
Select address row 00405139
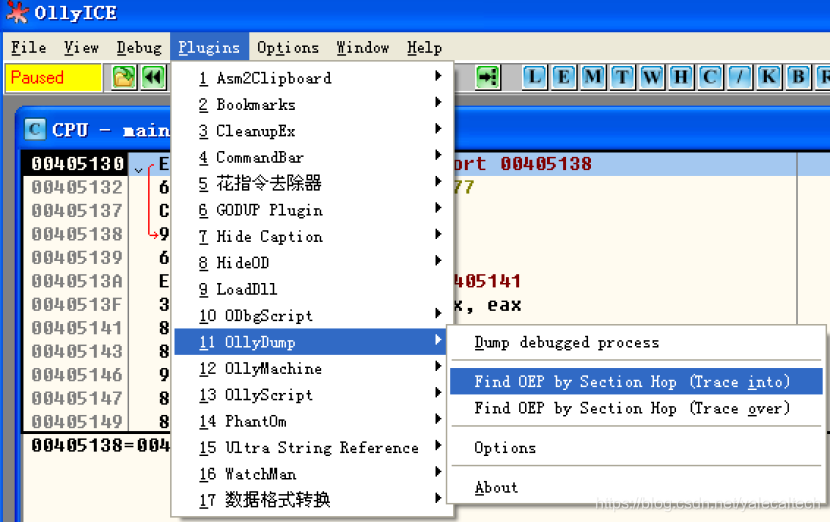(77, 258)
